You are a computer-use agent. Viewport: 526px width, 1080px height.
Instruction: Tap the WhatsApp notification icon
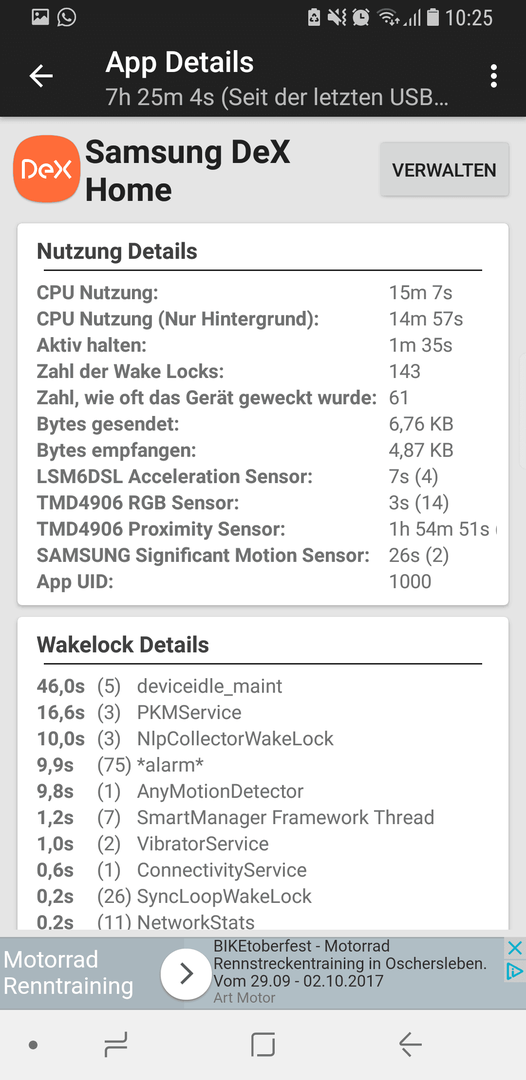[x=67, y=17]
